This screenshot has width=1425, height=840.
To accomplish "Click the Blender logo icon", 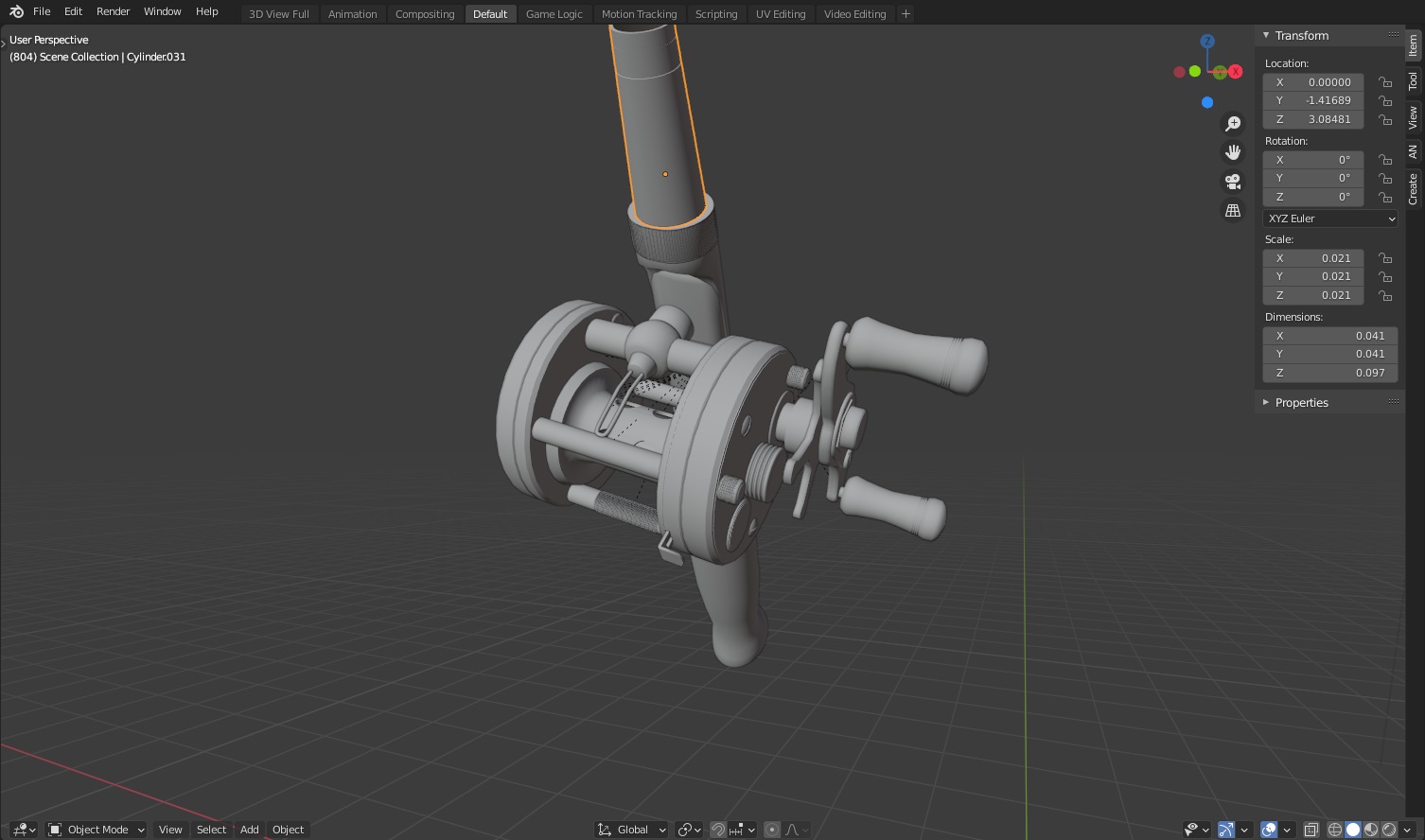I will pos(16,12).
